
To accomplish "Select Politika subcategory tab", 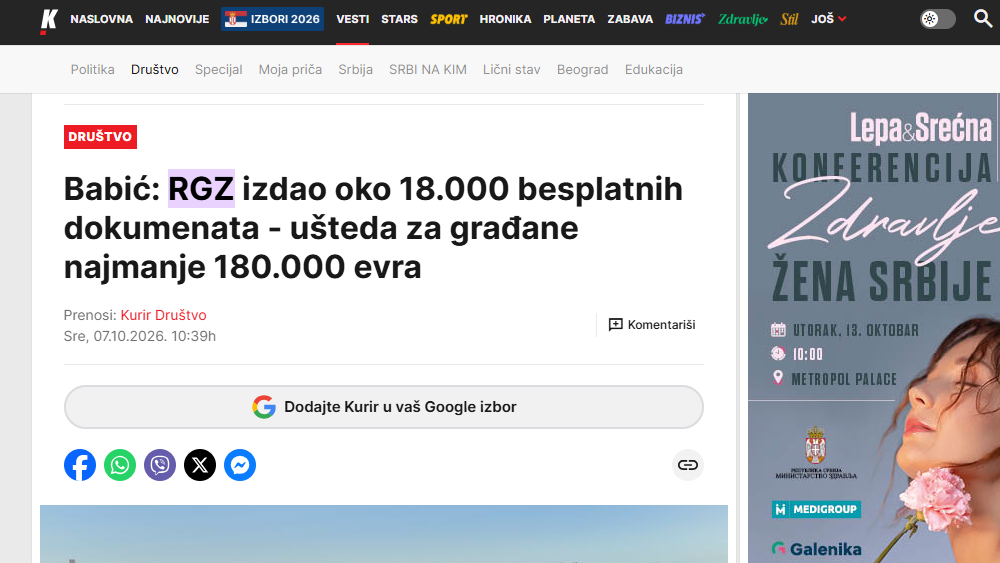I will (x=92, y=69).
